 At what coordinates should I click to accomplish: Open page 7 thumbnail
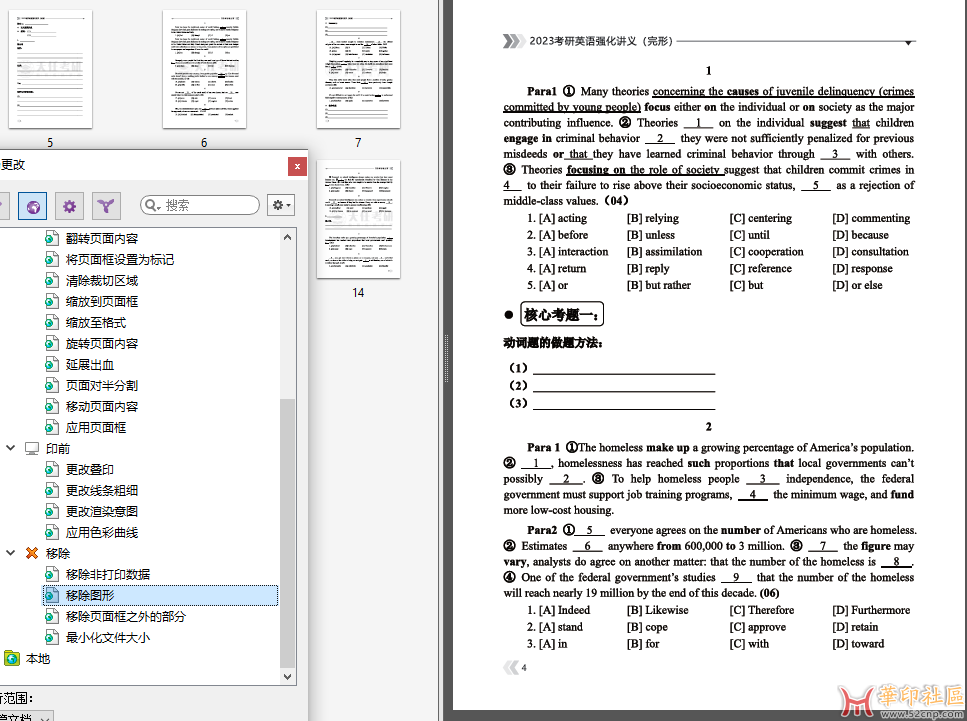(x=358, y=69)
